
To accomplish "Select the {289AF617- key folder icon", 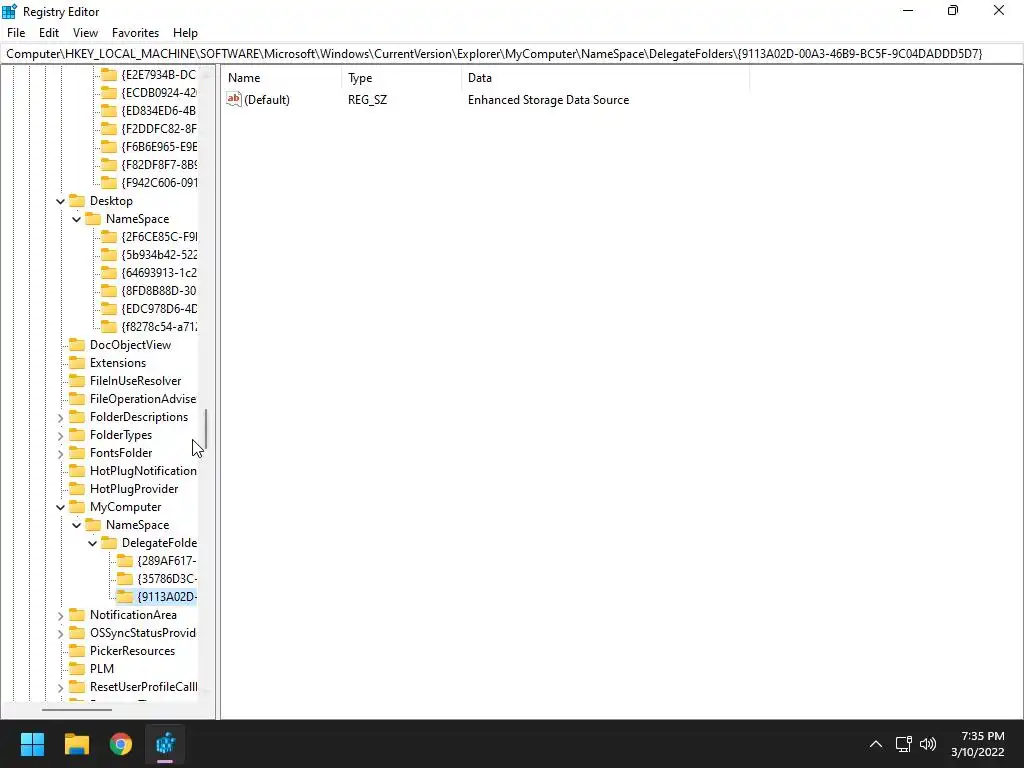I will (x=125, y=560).
